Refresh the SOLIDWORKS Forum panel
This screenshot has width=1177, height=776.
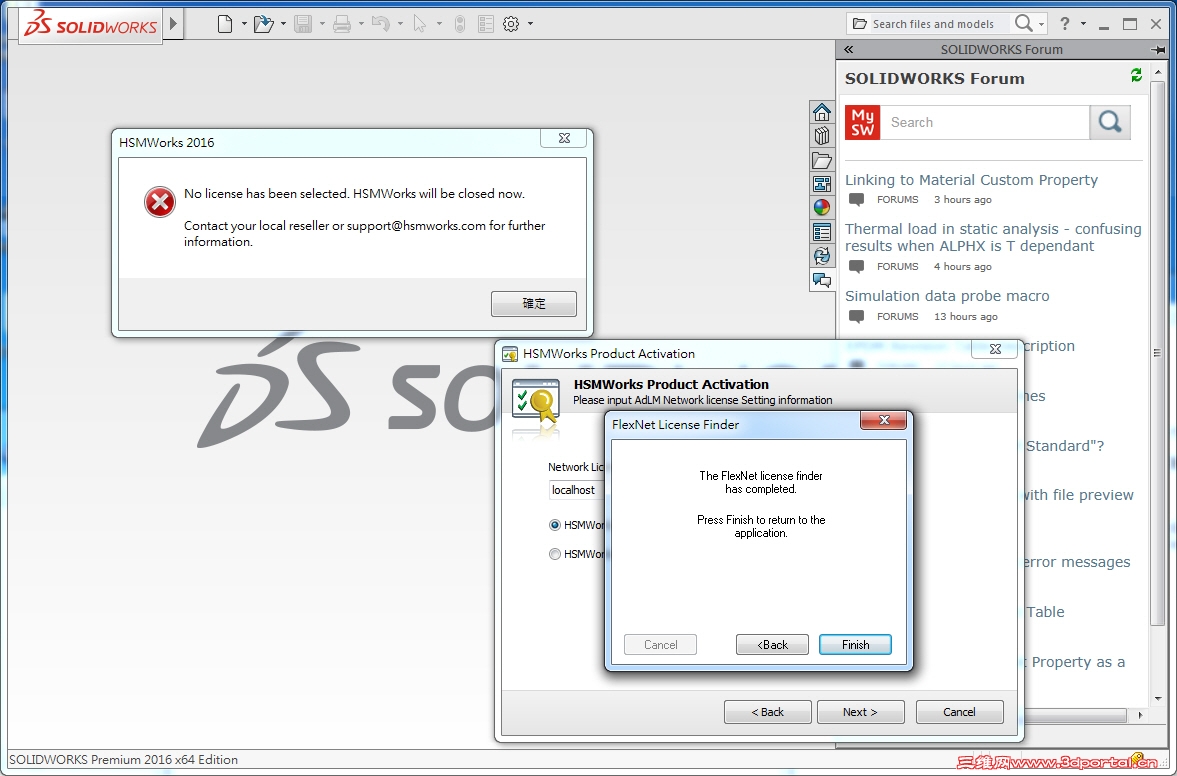coord(1136,75)
